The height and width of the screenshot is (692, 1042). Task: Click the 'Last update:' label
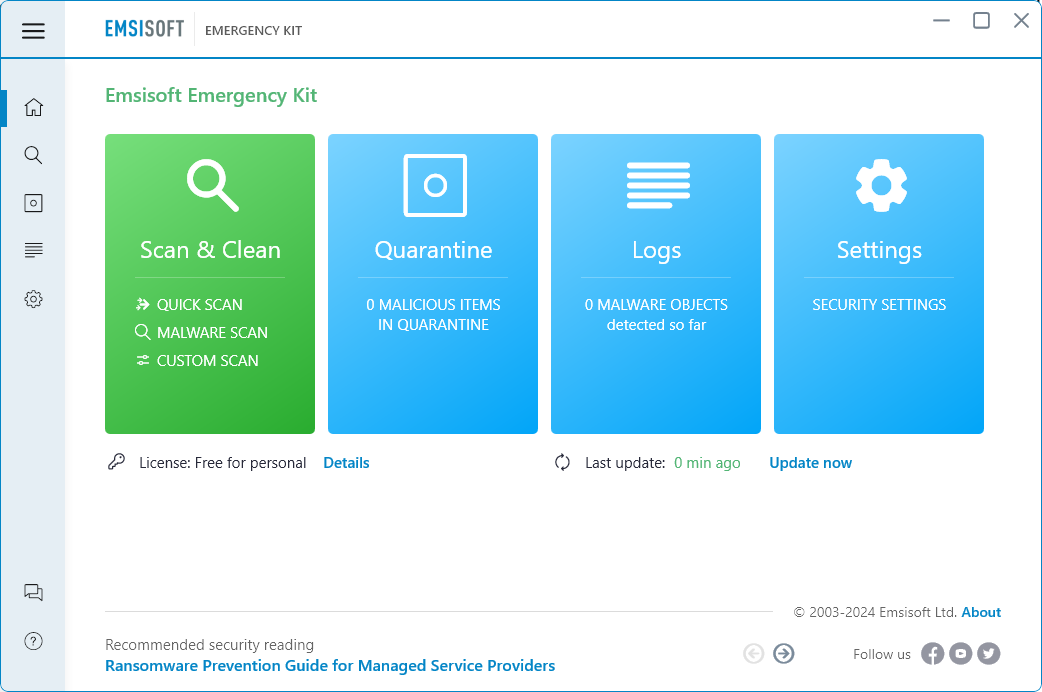(x=625, y=463)
